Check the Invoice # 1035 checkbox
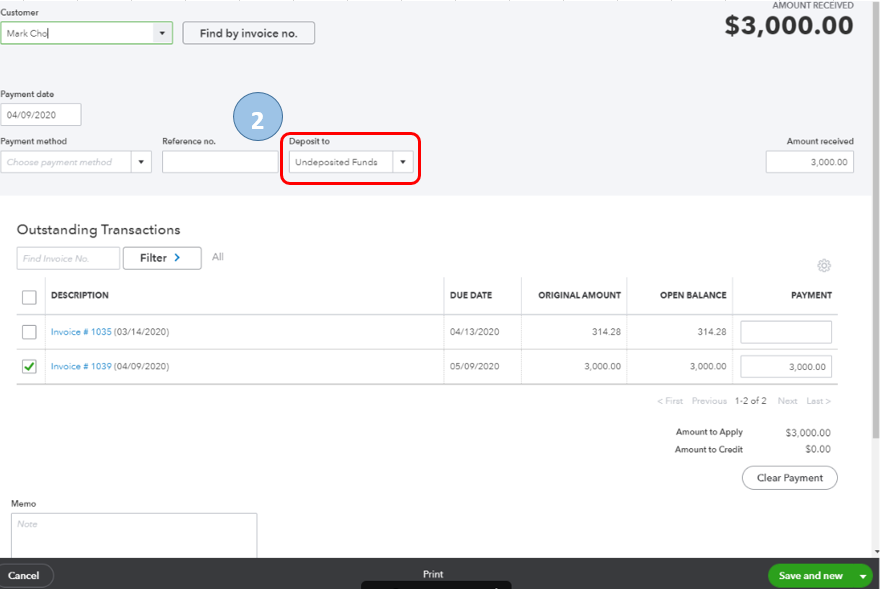Viewport: 883px width, 589px height. [29, 332]
